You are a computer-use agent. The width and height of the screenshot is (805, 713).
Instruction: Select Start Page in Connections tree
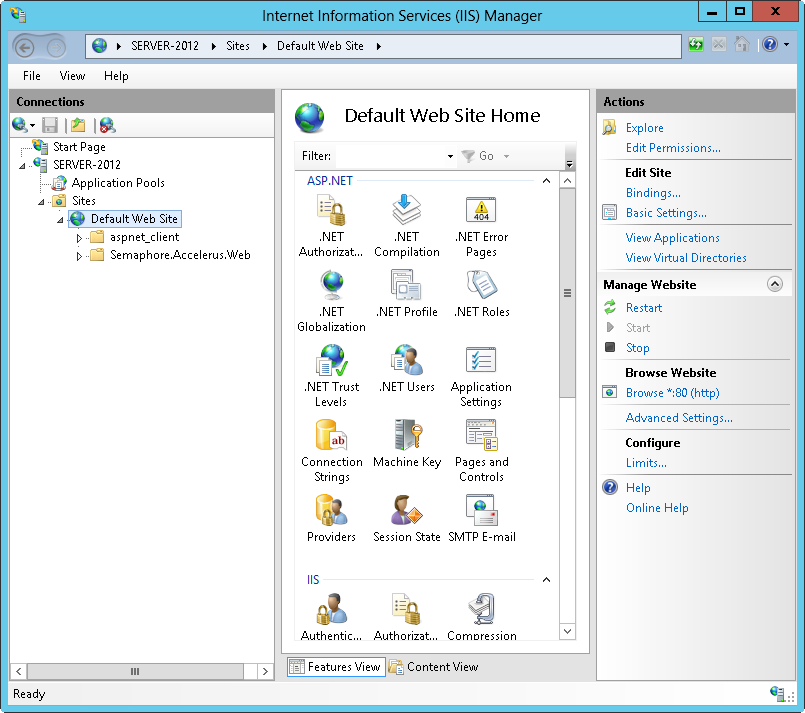point(79,147)
